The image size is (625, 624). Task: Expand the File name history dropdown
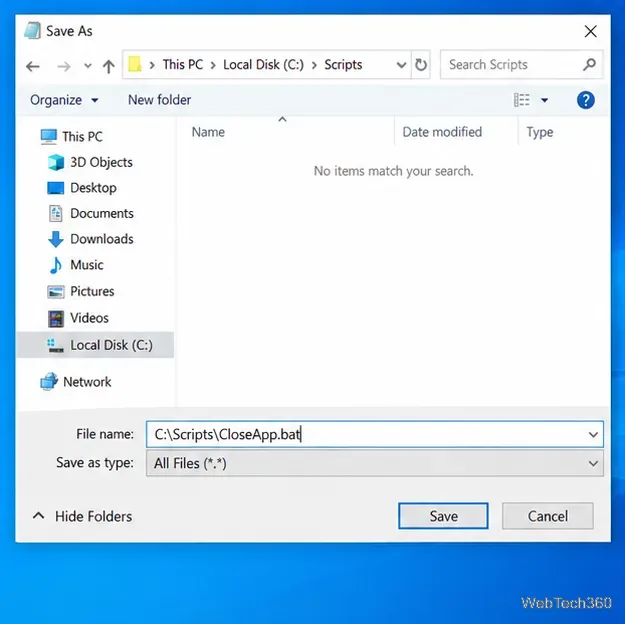click(593, 434)
